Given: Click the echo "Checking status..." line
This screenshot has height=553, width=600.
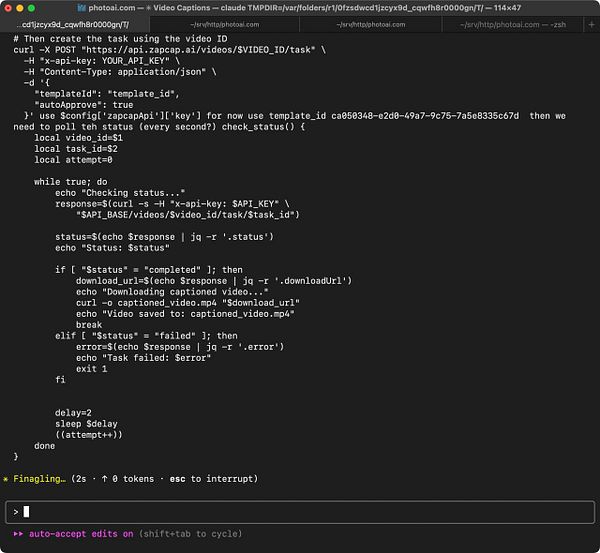Looking at the screenshot, I should pyautogui.click(x=120, y=193).
